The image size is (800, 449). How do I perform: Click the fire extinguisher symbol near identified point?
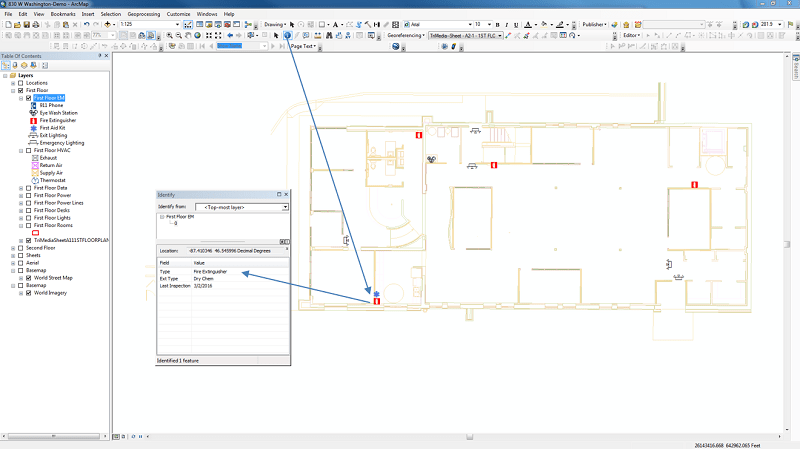tap(377, 302)
